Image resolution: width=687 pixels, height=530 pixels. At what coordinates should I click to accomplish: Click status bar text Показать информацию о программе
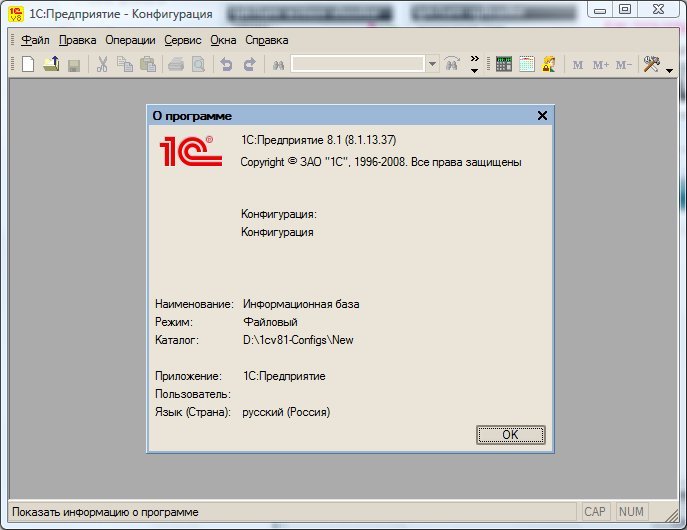(x=105, y=512)
